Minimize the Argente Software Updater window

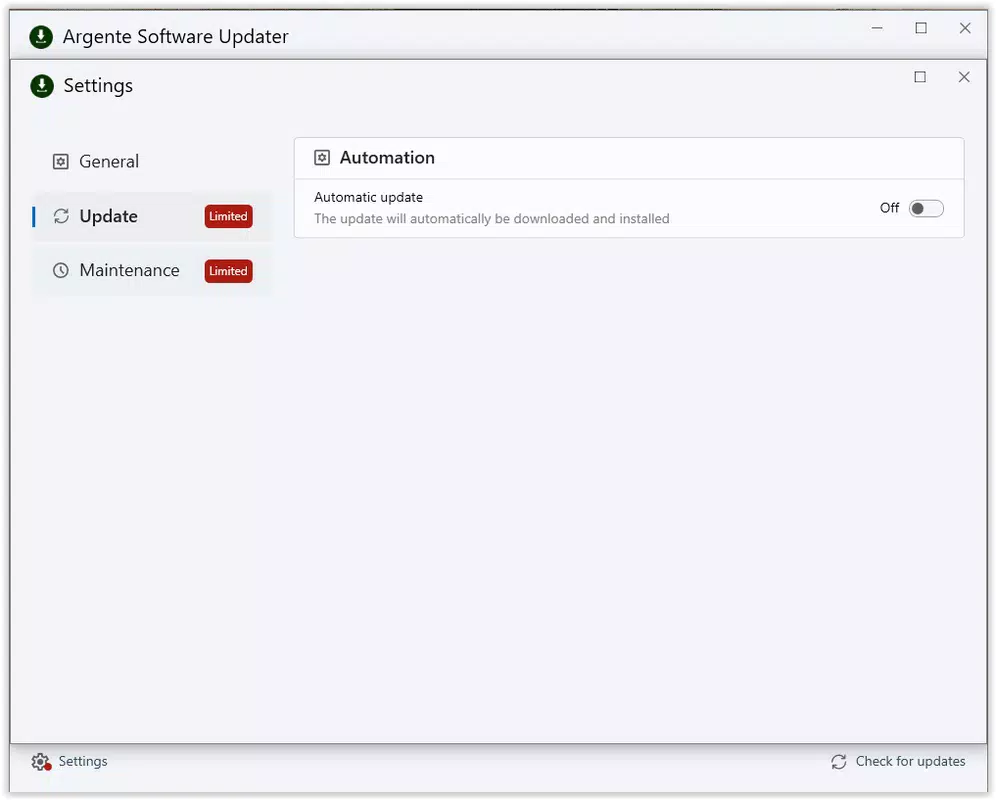tap(877, 28)
